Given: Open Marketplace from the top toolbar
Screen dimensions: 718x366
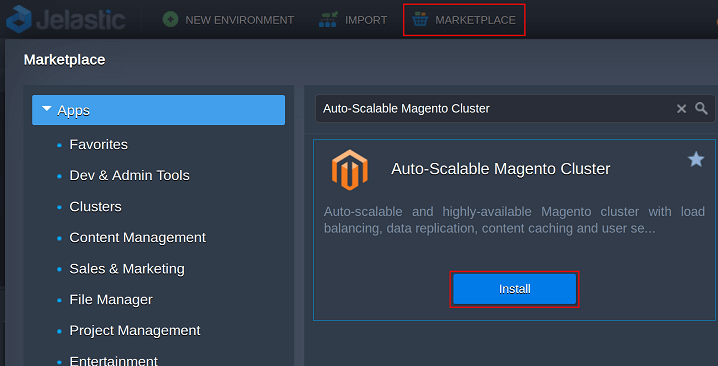Looking at the screenshot, I should pyautogui.click(x=464, y=20).
